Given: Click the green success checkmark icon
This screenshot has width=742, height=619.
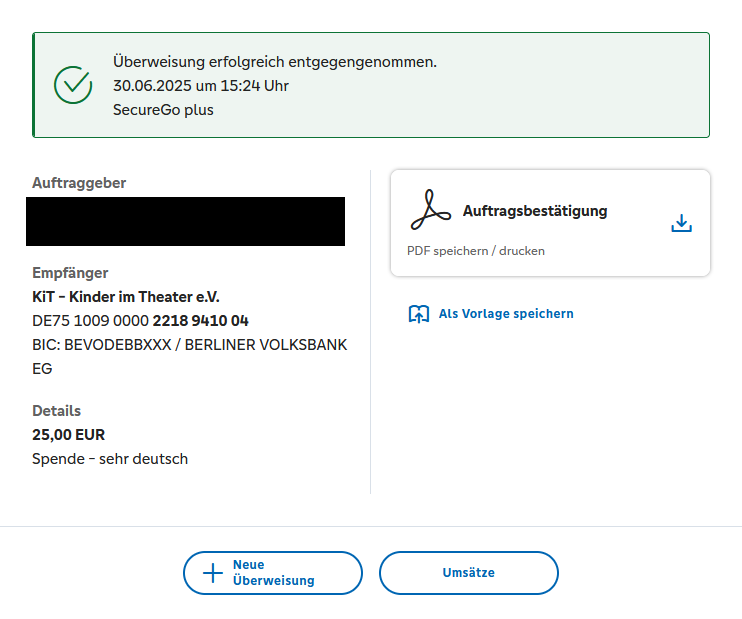Looking at the screenshot, I should point(73,85).
